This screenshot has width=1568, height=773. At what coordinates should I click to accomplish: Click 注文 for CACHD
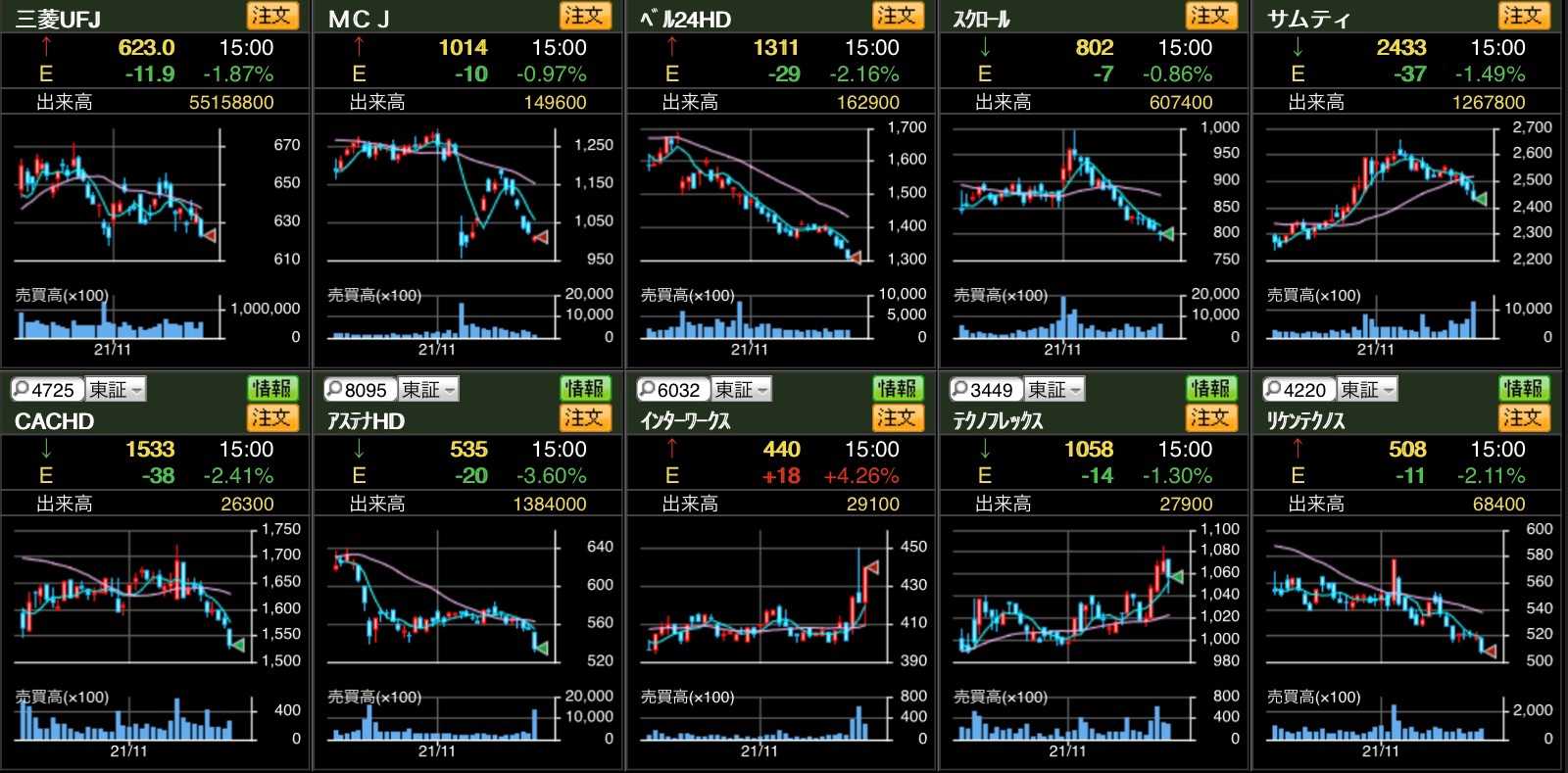click(x=270, y=418)
